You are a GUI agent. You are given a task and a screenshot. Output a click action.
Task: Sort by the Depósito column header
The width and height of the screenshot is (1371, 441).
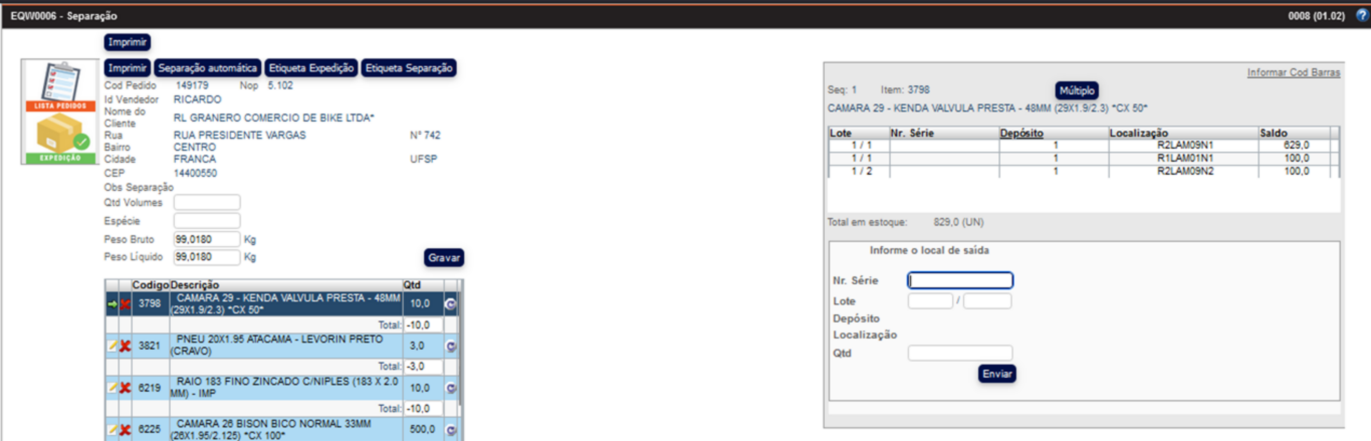tap(1024, 133)
